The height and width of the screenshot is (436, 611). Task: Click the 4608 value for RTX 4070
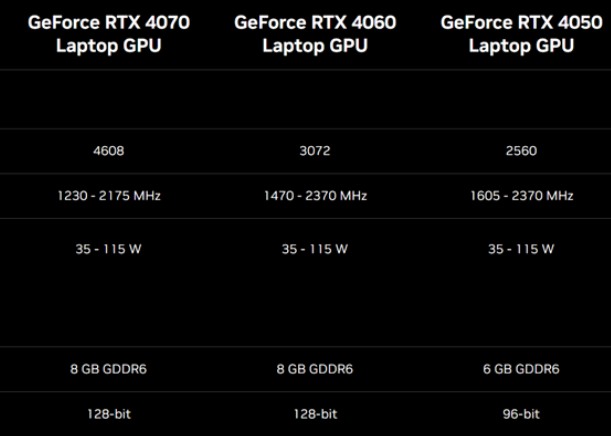(x=109, y=152)
